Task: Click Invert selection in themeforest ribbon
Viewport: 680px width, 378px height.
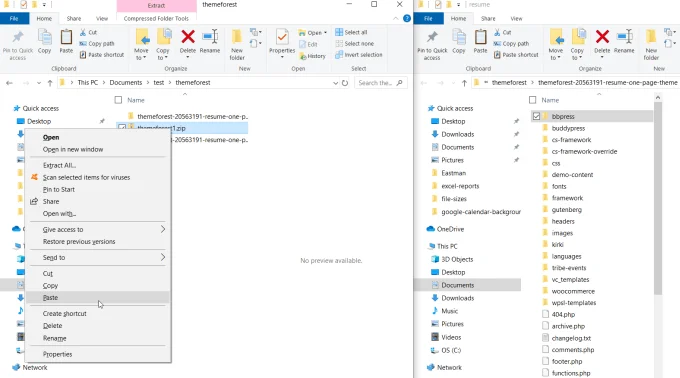Action: pyautogui.click(x=359, y=55)
